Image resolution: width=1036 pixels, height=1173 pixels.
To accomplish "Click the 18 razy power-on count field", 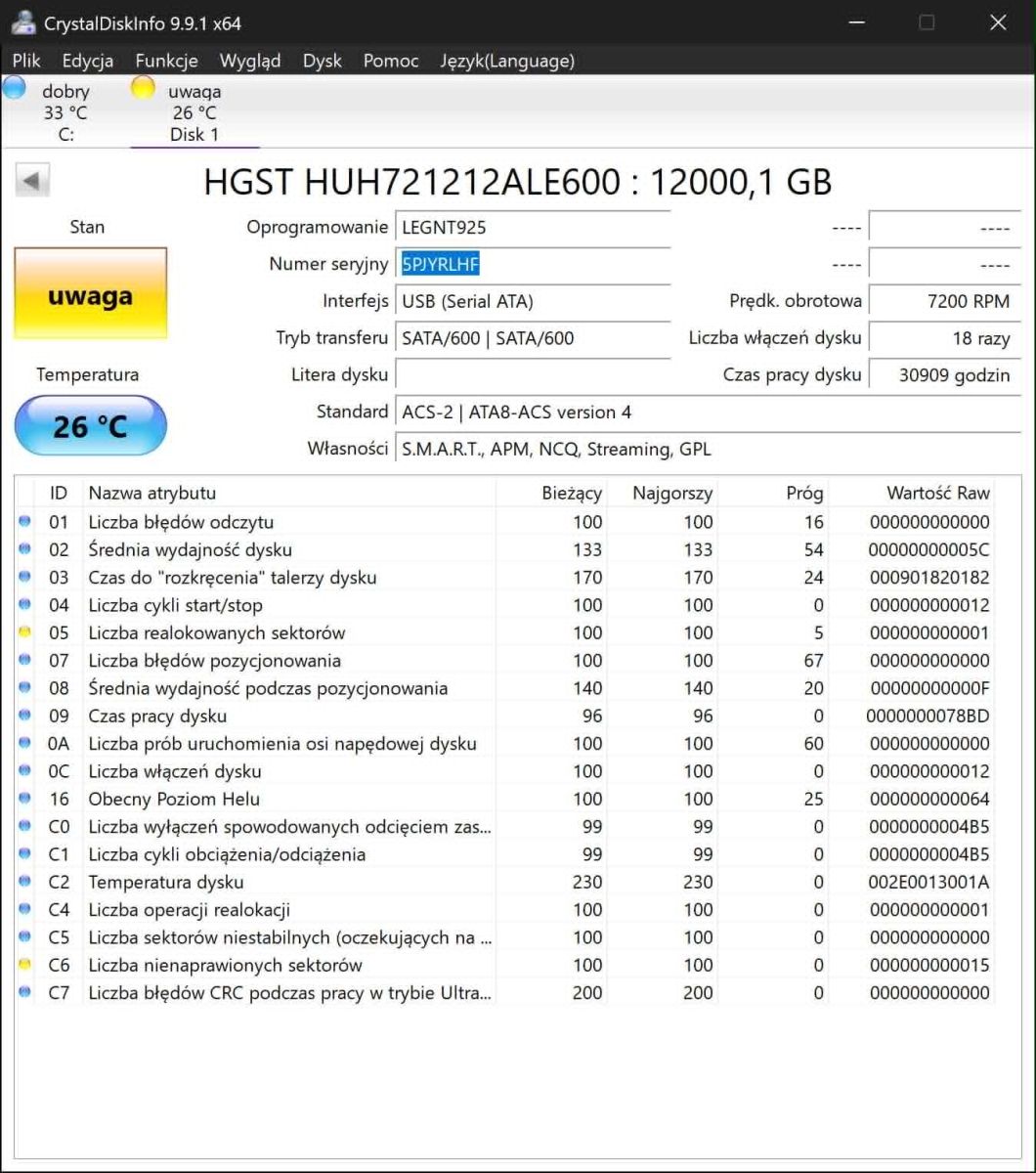I will tap(944, 338).
